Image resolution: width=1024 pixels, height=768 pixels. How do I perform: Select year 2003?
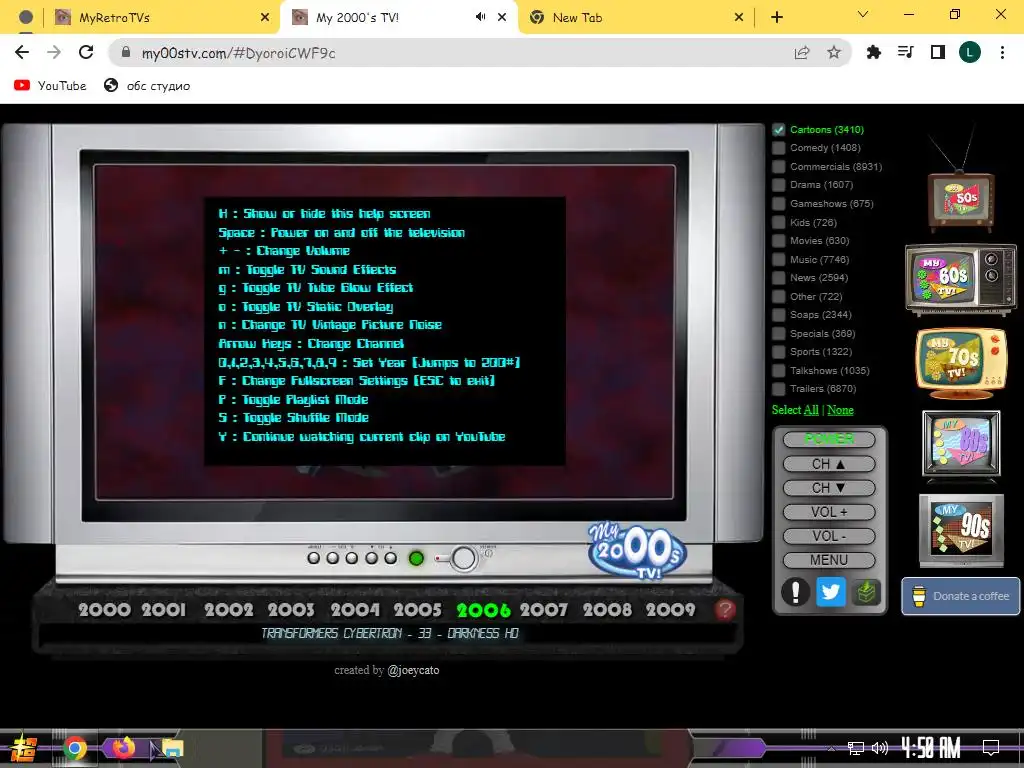pos(291,610)
